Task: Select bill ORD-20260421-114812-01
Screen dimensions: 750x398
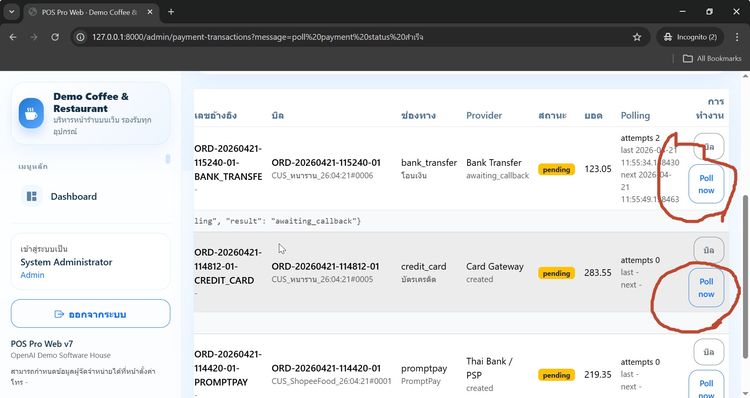Action: click(325, 266)
